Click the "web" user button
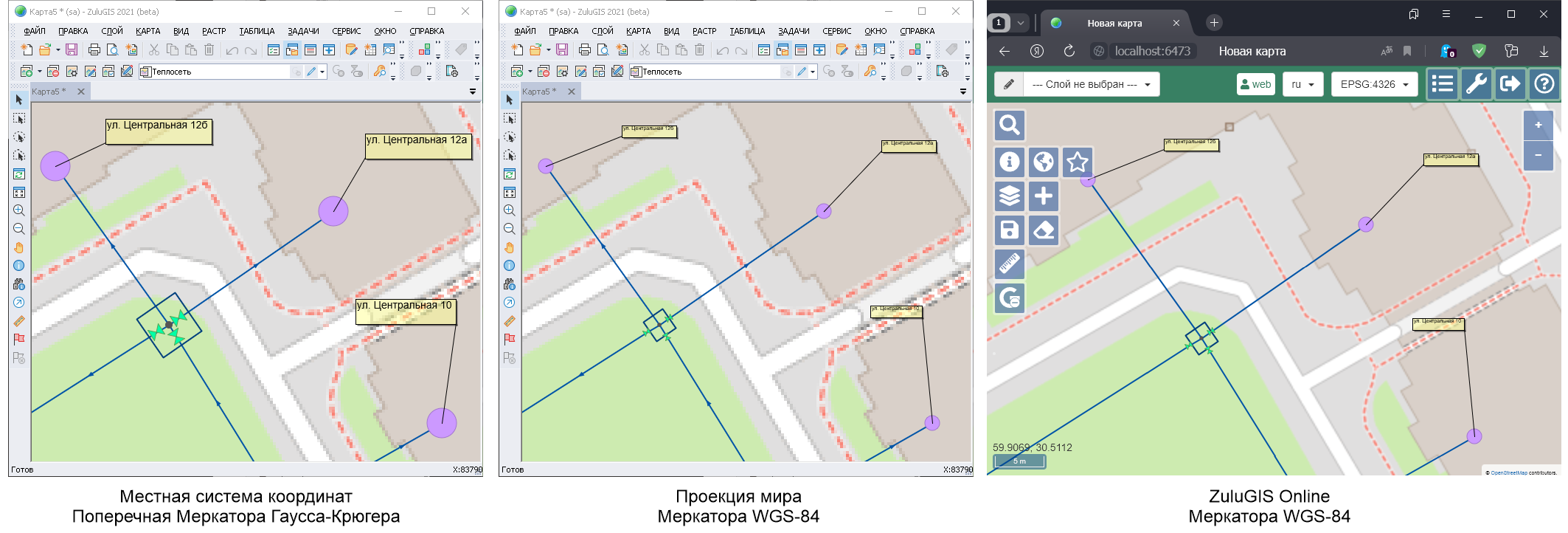 [1255, 84]
